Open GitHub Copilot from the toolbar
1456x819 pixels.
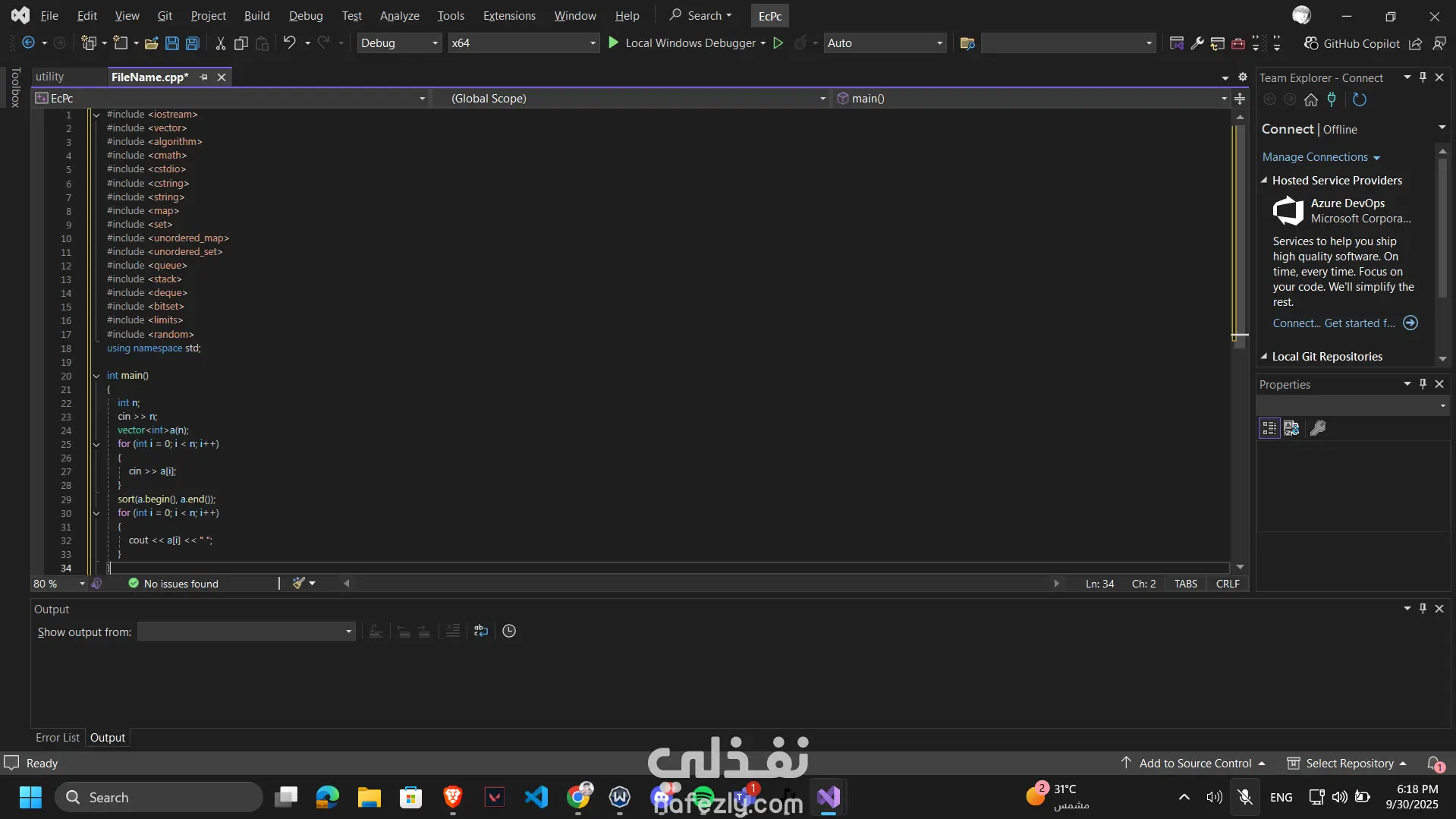(1352, 44)
